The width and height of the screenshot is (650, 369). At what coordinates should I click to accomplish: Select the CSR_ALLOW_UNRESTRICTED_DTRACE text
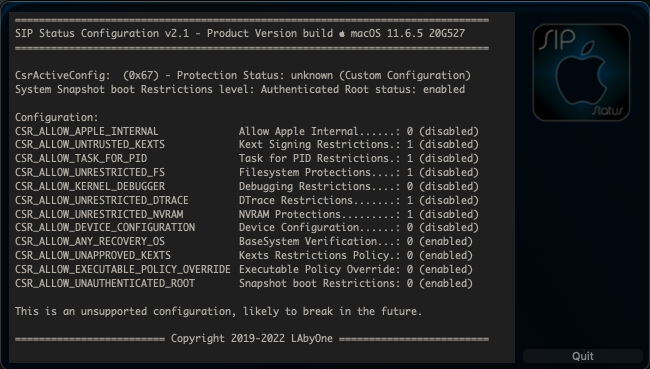click(102, 200)
